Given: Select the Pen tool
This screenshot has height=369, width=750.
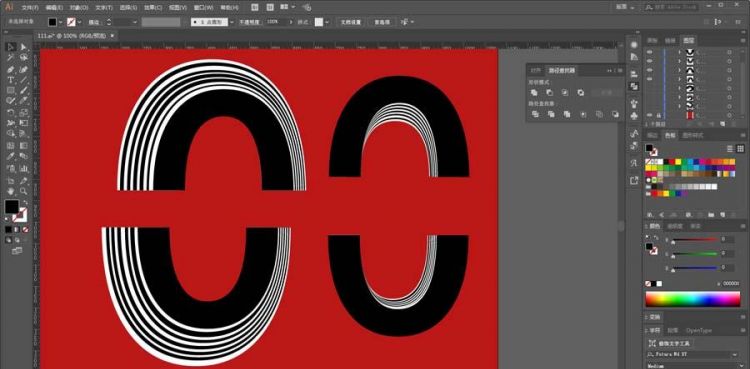Looking at the screenshot, I should pos(11,69).
